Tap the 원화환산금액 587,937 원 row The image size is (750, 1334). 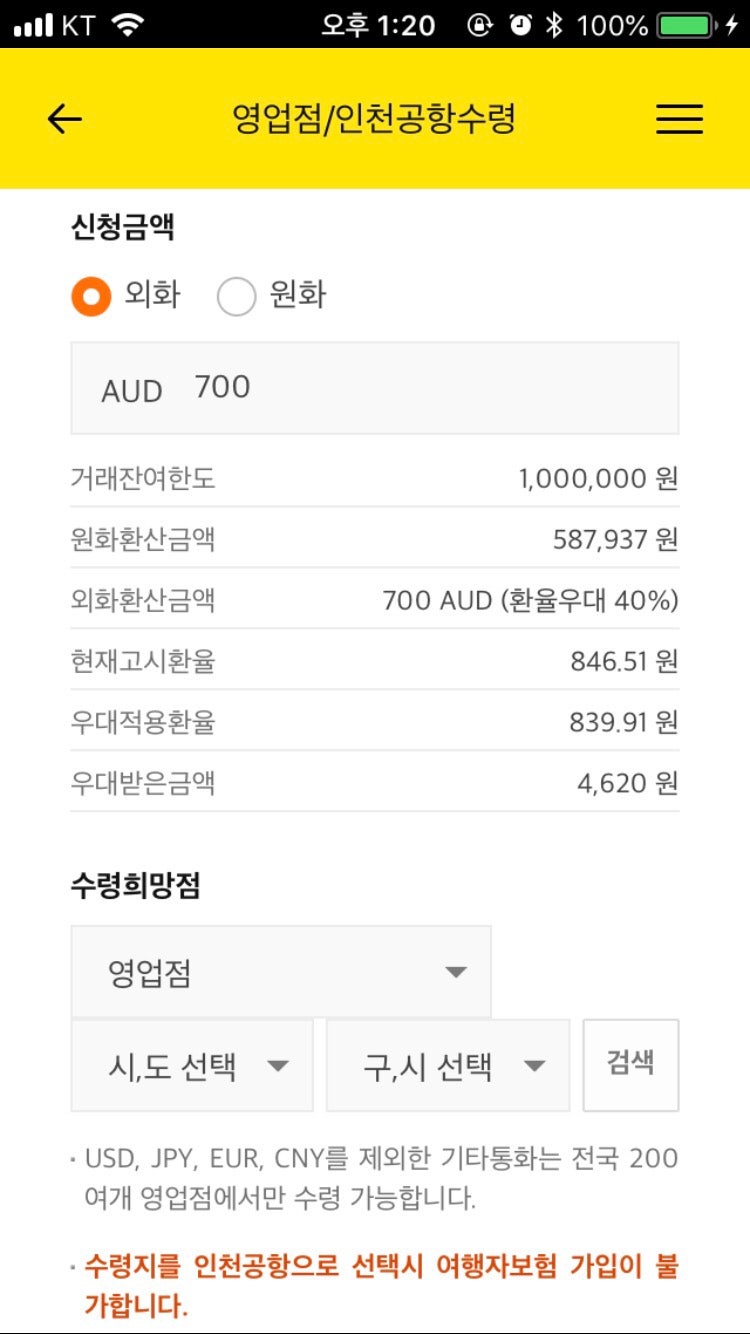tap(375, 539)
